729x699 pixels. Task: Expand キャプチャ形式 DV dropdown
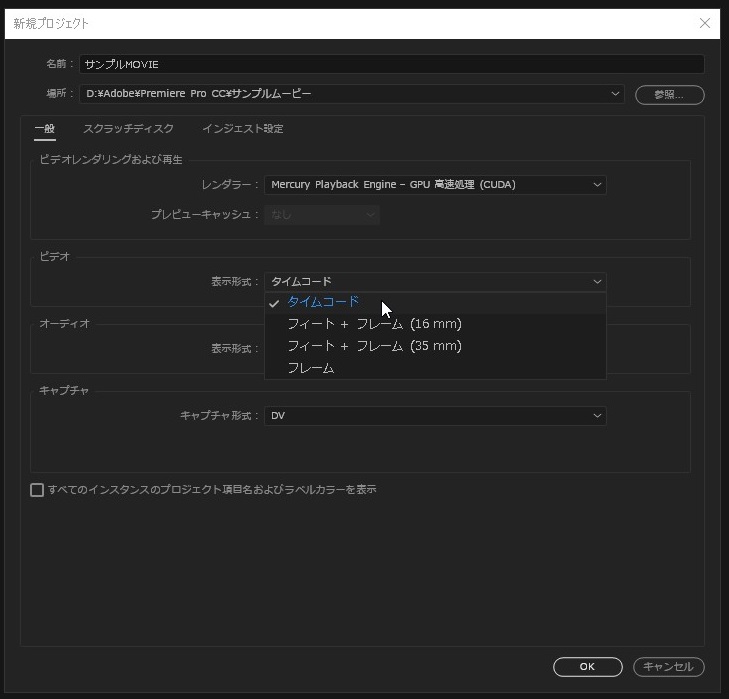tap(435, 416)
